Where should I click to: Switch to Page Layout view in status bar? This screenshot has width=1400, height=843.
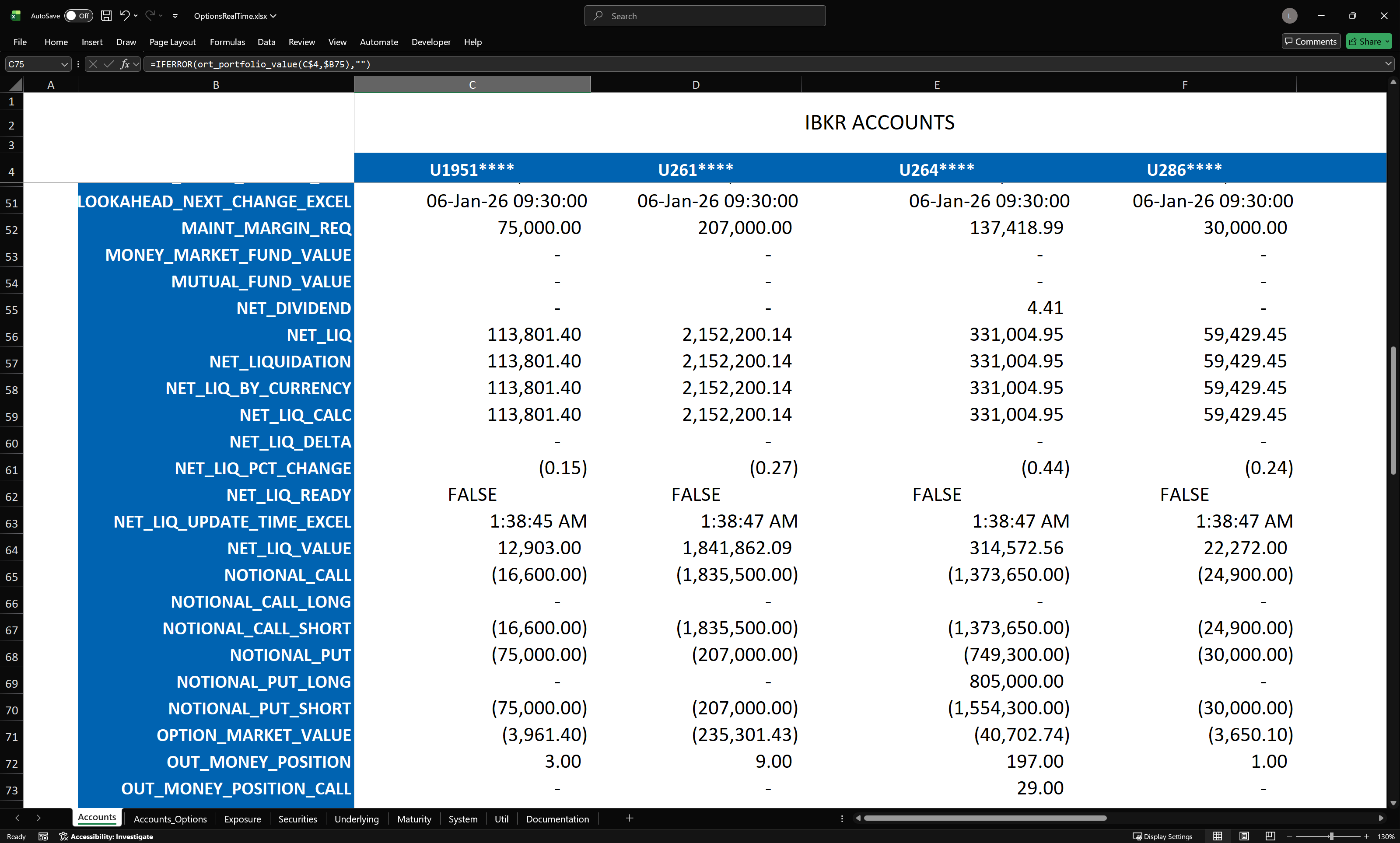1244,836
